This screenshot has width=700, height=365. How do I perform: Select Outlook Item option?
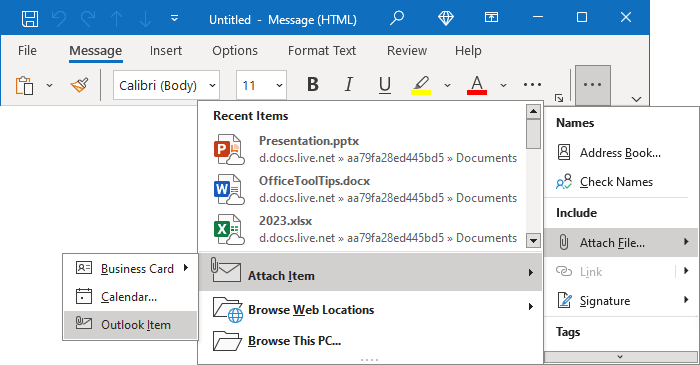[x=130, y=324]
